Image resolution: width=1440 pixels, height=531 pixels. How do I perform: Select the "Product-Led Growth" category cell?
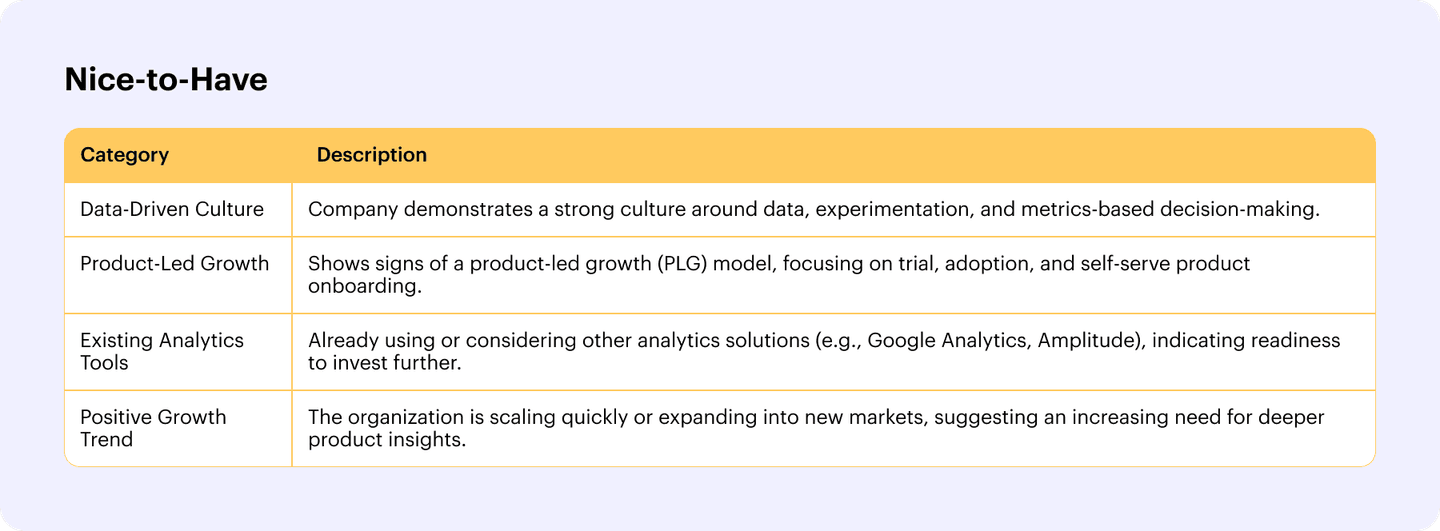[x=174, y=264]
